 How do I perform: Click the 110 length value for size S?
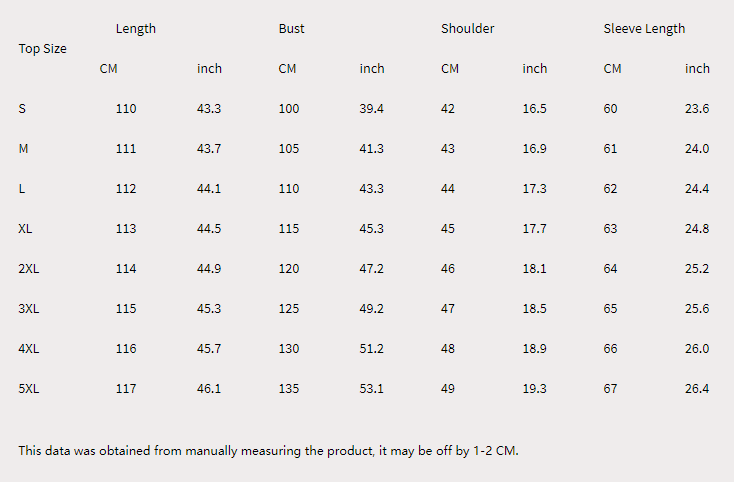pyautogui.click(x=126, y=109)
